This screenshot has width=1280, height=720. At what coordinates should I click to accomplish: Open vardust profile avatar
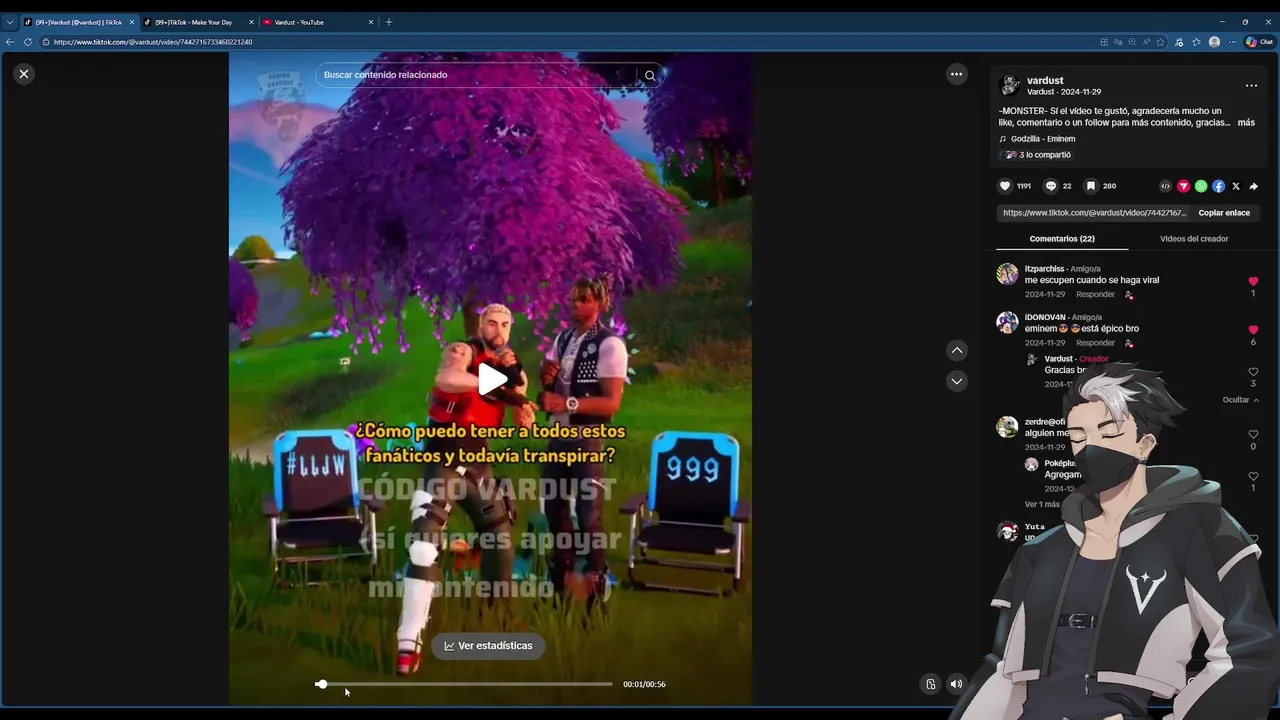tap(1010, 85)
